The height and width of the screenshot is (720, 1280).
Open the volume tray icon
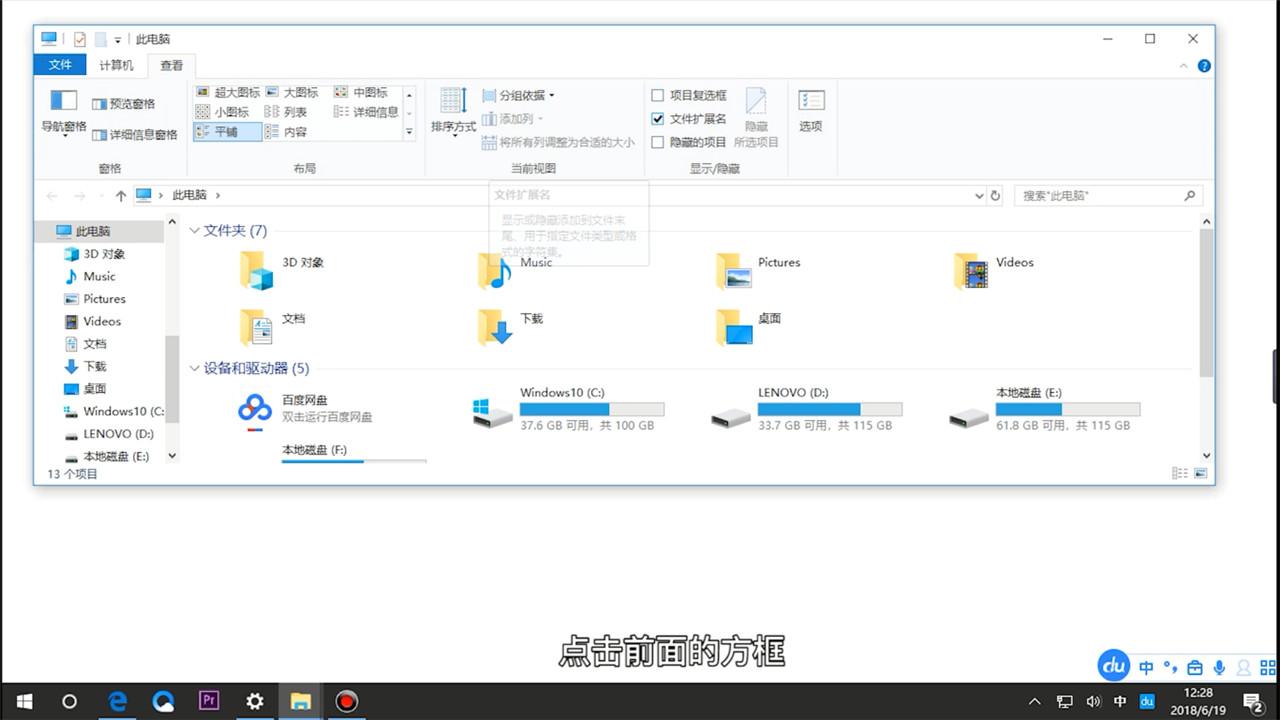point(1093,701)
